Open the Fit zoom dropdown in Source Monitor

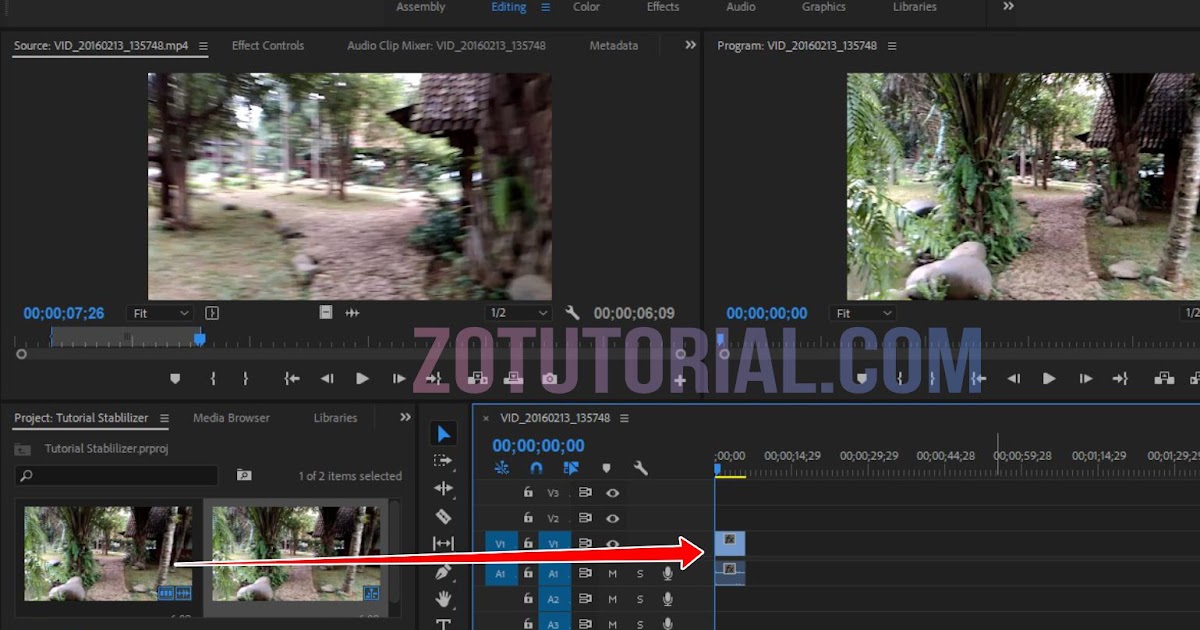158,313
